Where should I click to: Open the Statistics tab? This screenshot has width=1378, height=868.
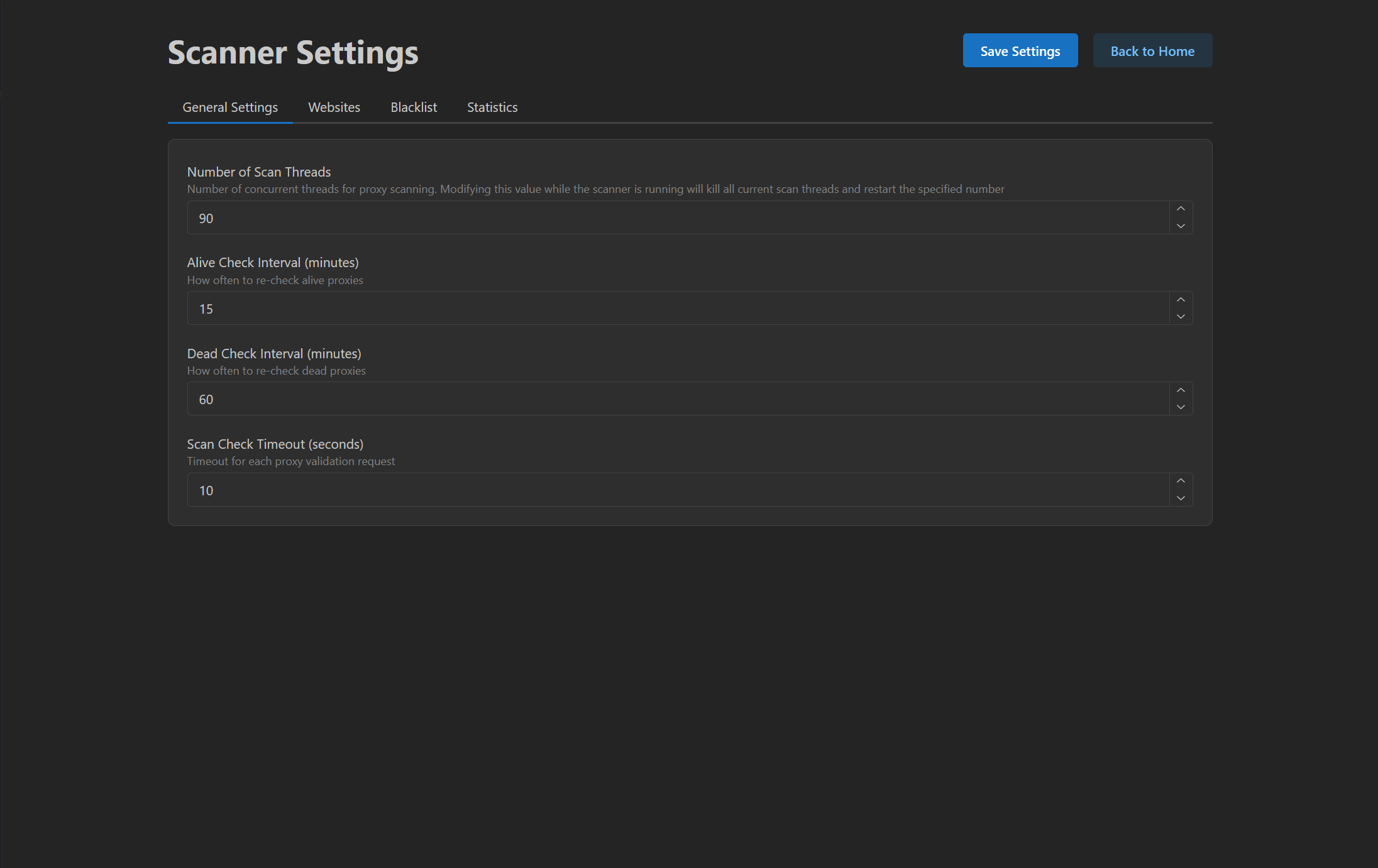[x=492, y=107]
